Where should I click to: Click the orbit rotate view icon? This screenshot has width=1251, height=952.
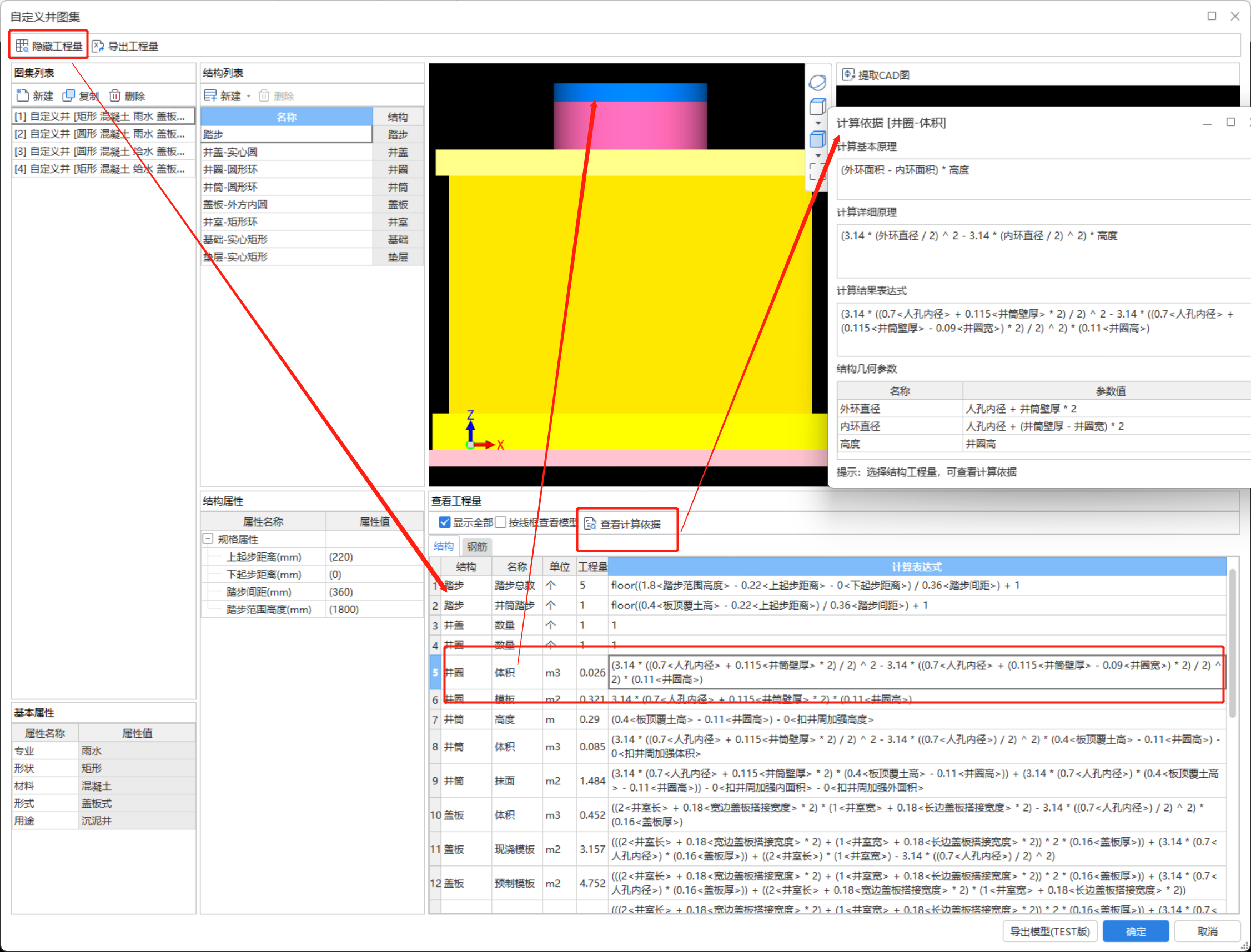(817, 83)
